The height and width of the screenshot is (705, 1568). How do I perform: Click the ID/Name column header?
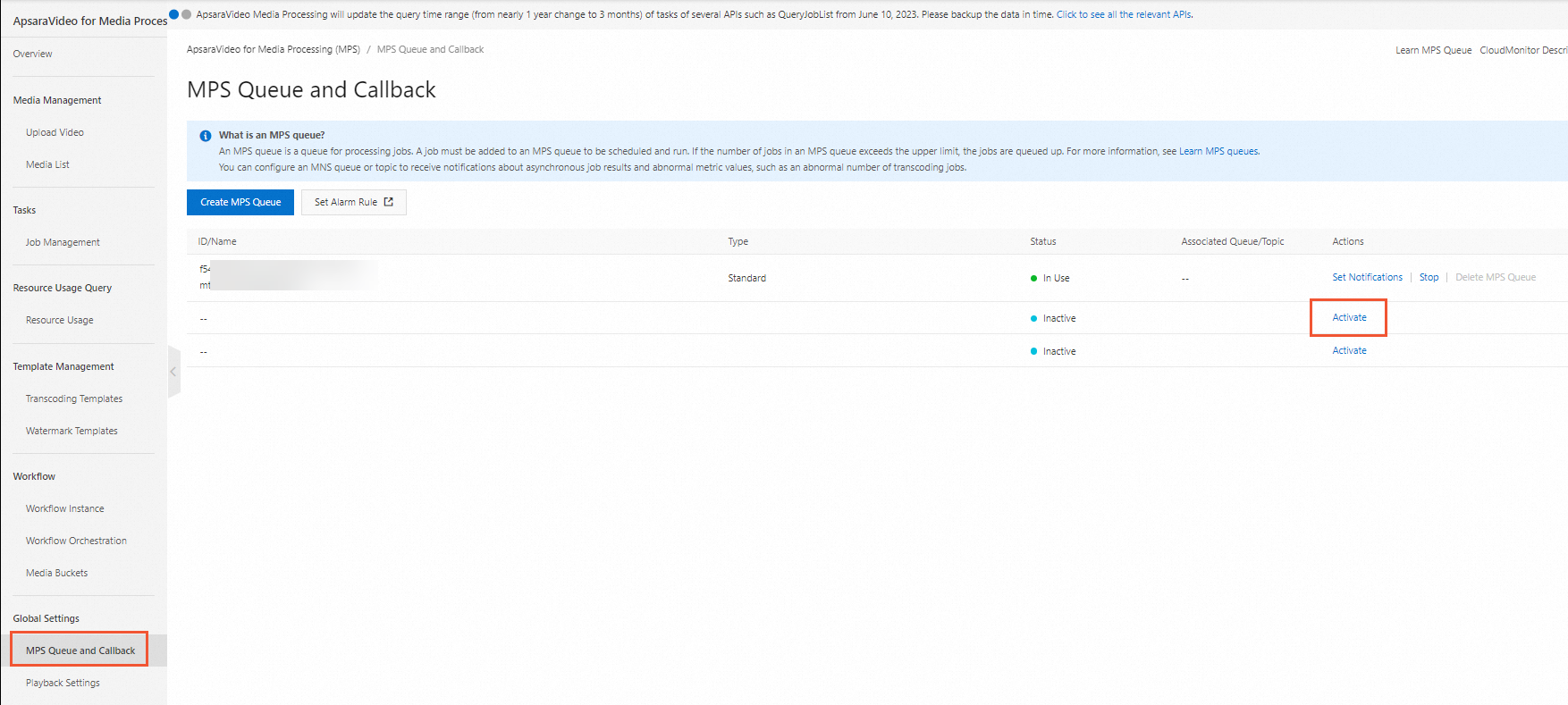coord(217,241)
